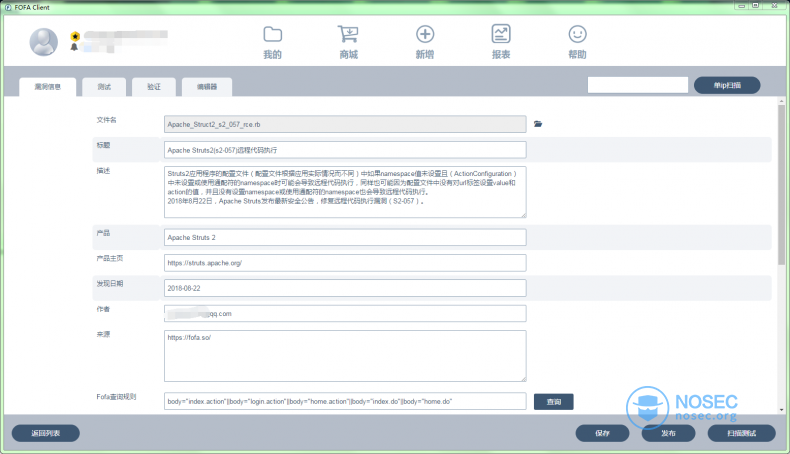Viewport: 790px width, 454px height.
Task: Click the 来源 text area resize grip
Action: coord(523,379)
